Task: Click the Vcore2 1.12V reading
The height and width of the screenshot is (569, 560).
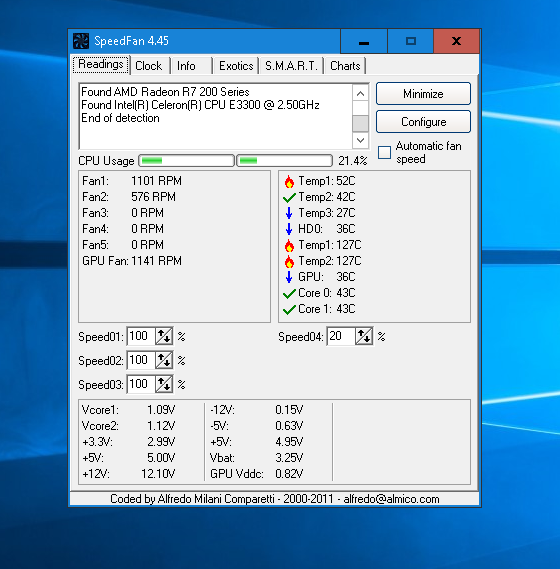Action: point(128,426)
